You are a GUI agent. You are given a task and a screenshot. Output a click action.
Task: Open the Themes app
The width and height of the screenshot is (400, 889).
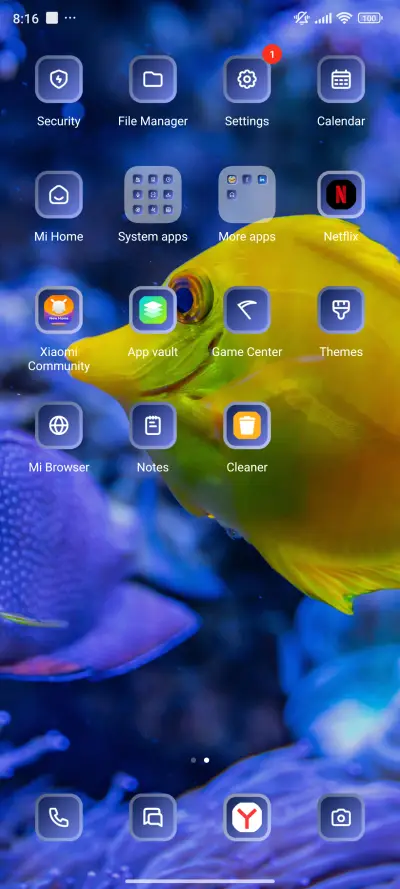(341, 310)
